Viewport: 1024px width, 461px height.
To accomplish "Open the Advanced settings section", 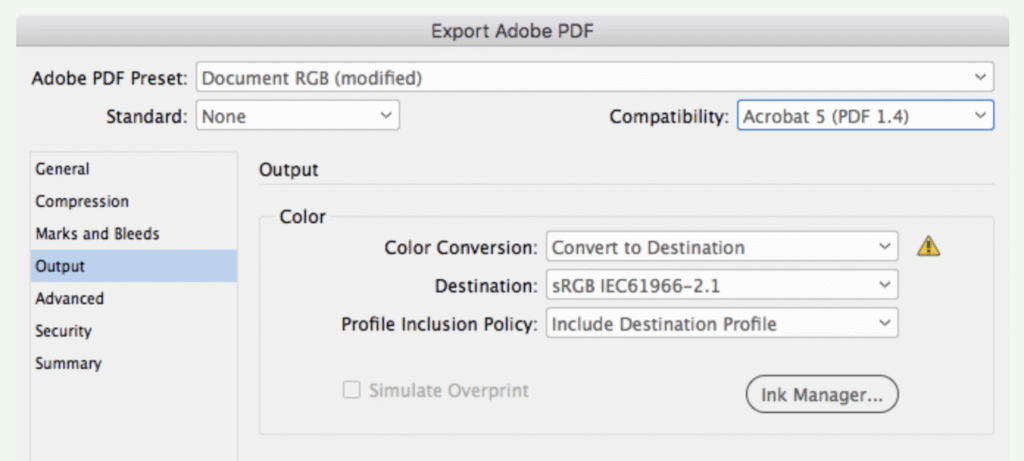I will coord(69,299).
